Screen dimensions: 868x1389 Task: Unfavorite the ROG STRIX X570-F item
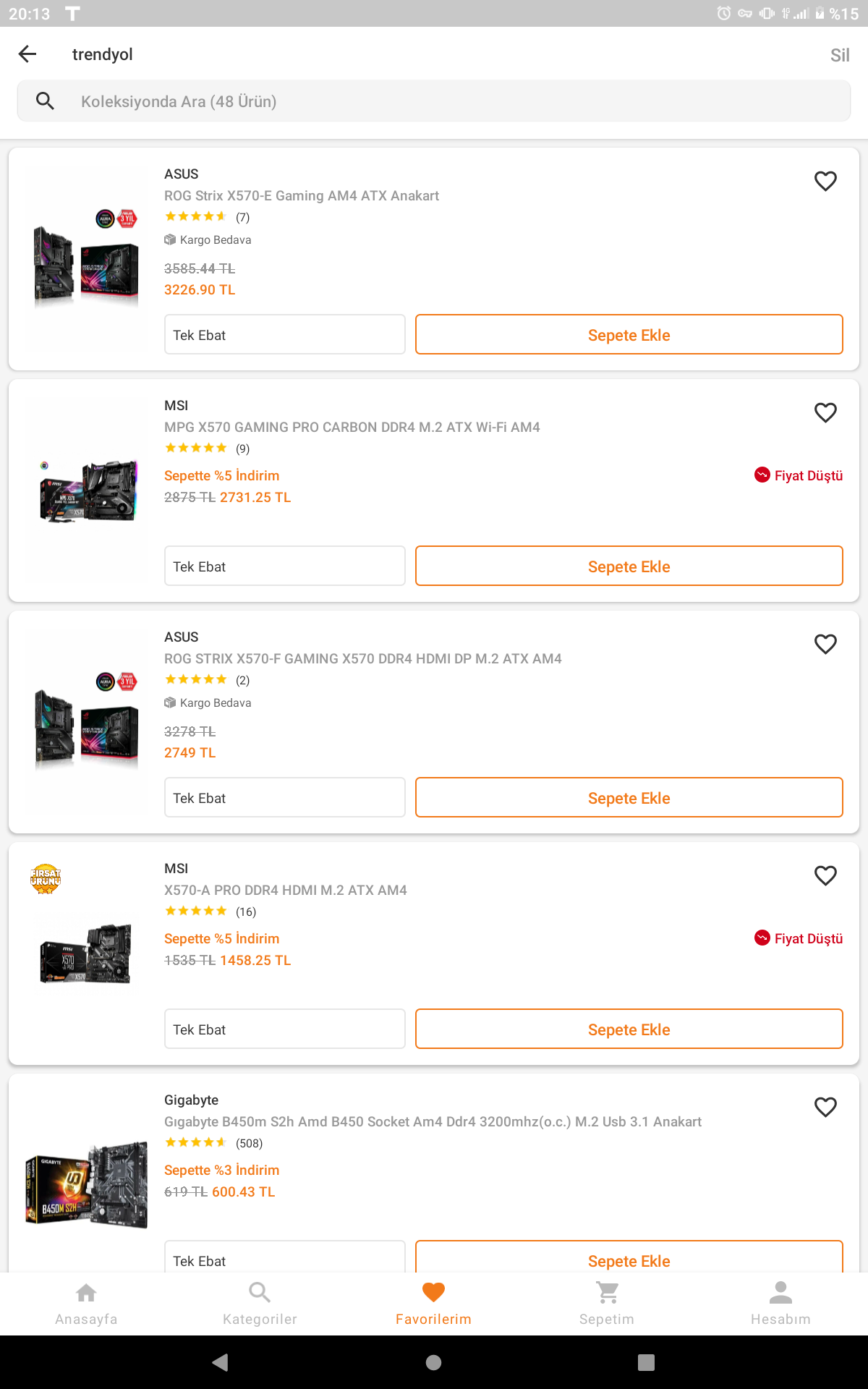point(825,644)
